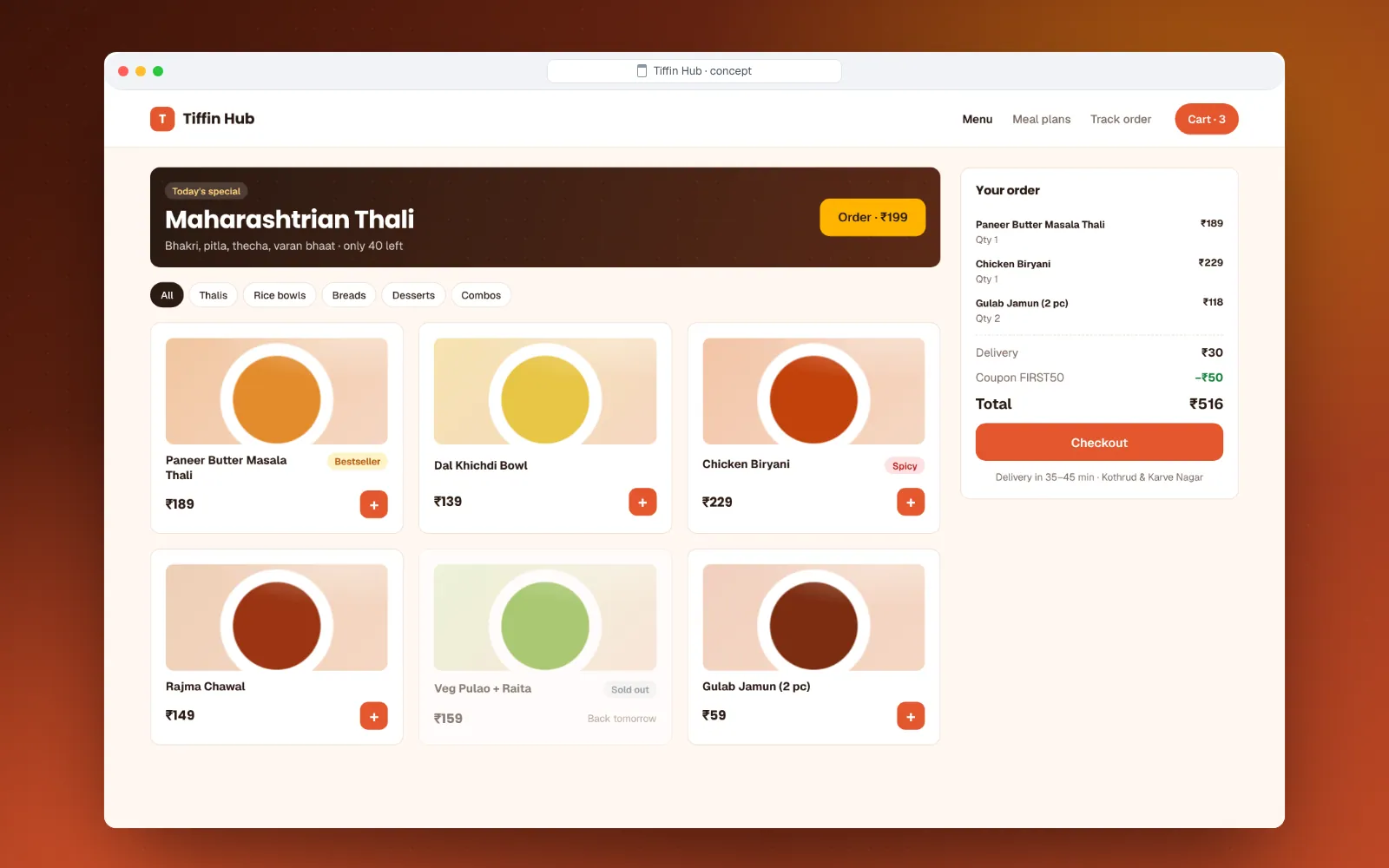Select Paneer Butter Masala Thali in Your order
This screenshot has height=868, width=1389.
click(1099, 231)
